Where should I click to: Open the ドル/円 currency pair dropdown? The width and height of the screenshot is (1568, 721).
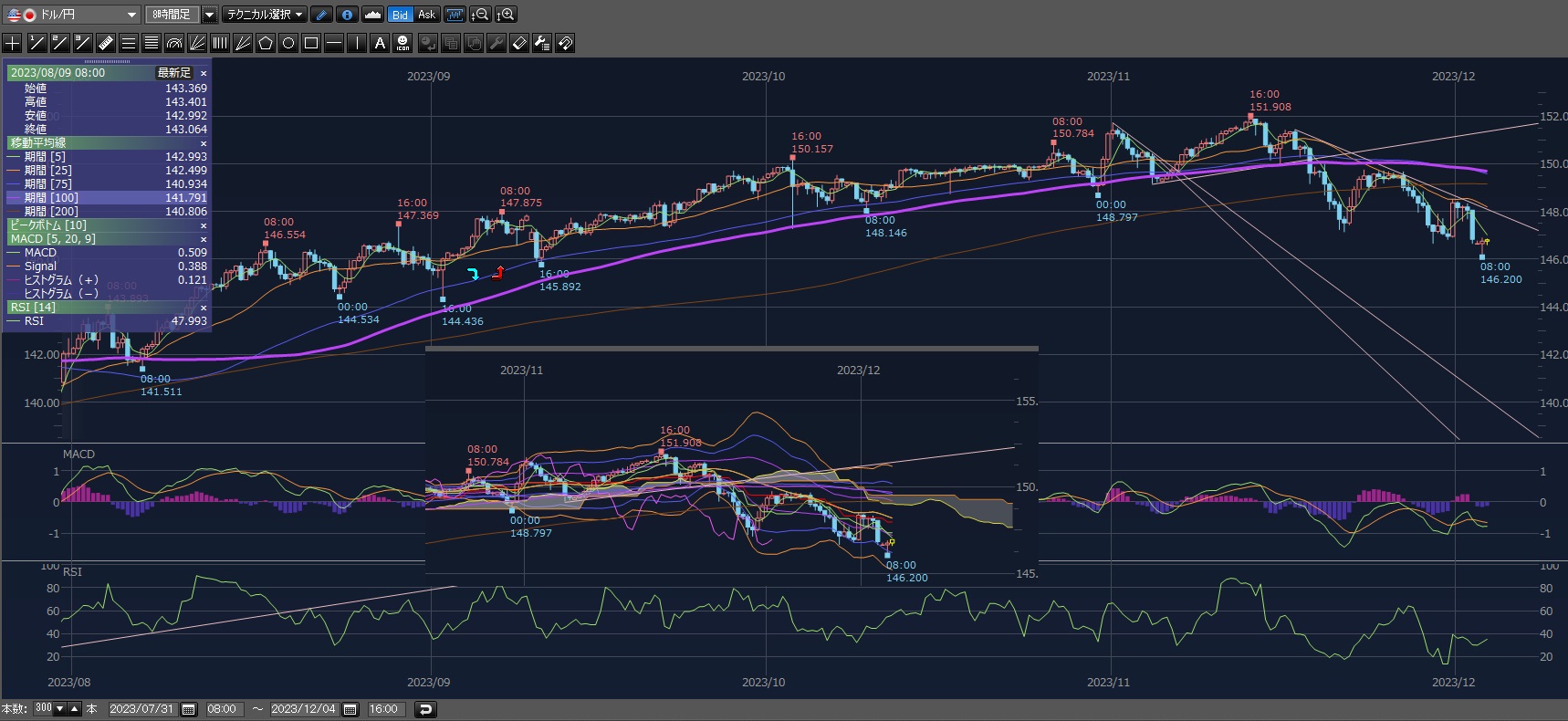point(131,15)
